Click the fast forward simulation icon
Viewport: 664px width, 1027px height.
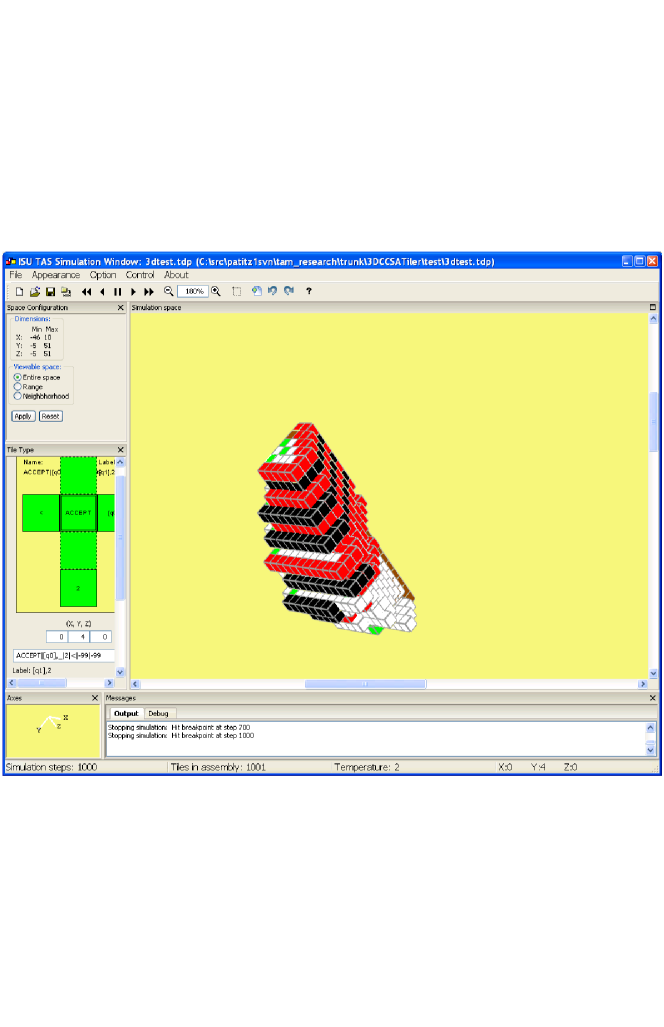click(x=149, y=291)
